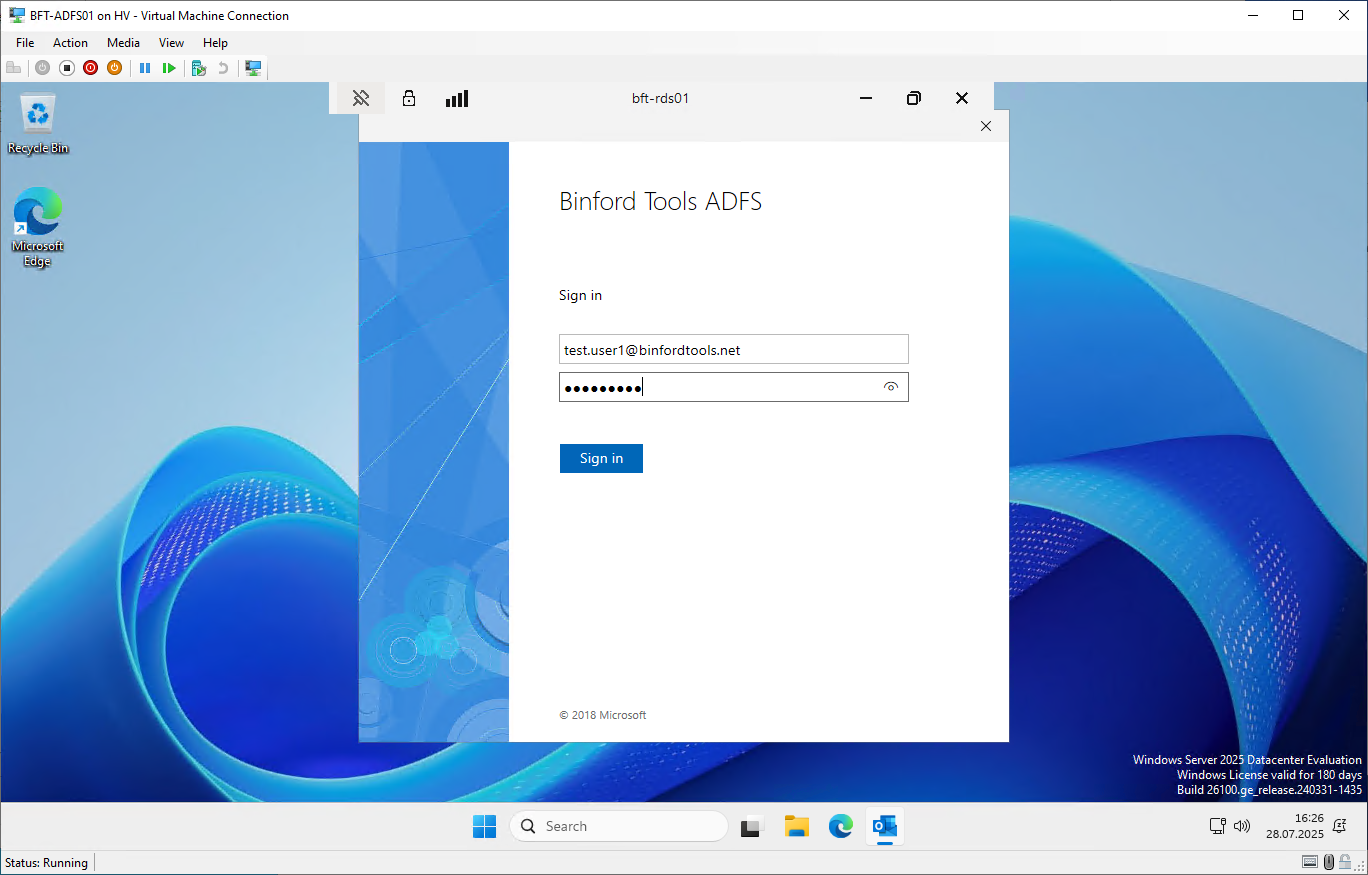The height and width of the screenshot is (875, 1368).
Task: Click the © 2018 Microsoft footer text
Action: click(x=603, y=715)
